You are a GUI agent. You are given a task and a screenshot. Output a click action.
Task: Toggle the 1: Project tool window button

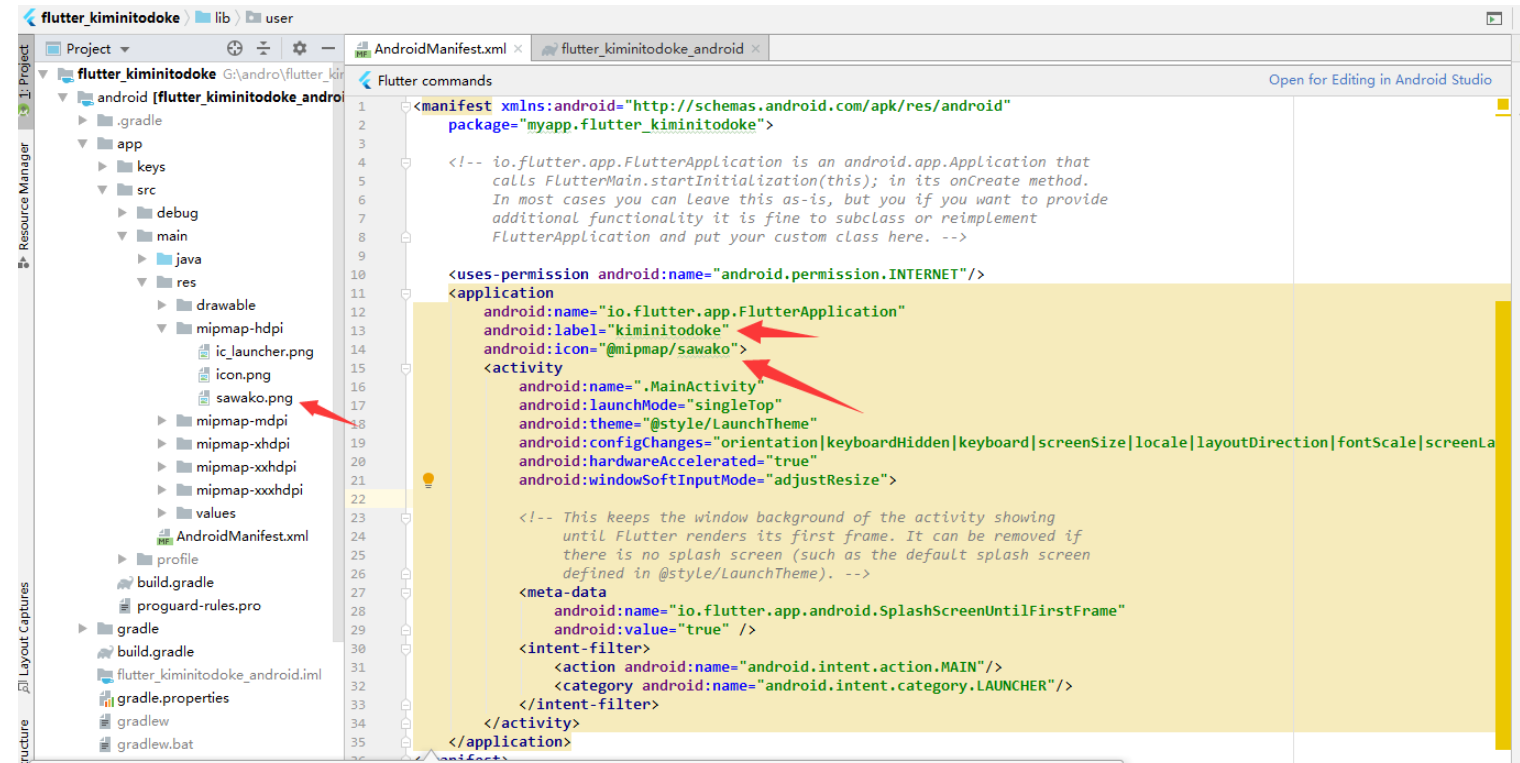tap(25, 82)
